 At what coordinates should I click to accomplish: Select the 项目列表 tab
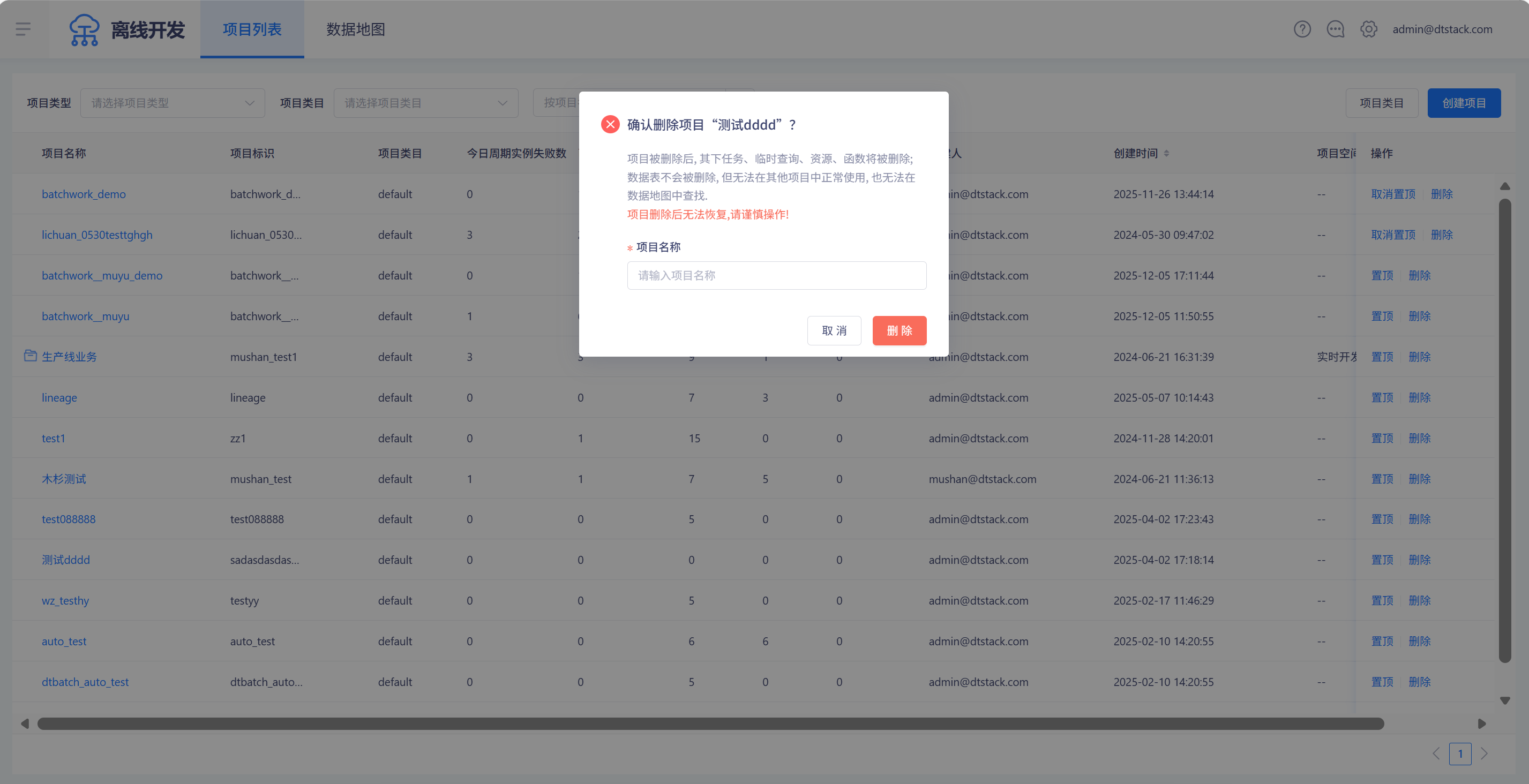coord(252,29)
